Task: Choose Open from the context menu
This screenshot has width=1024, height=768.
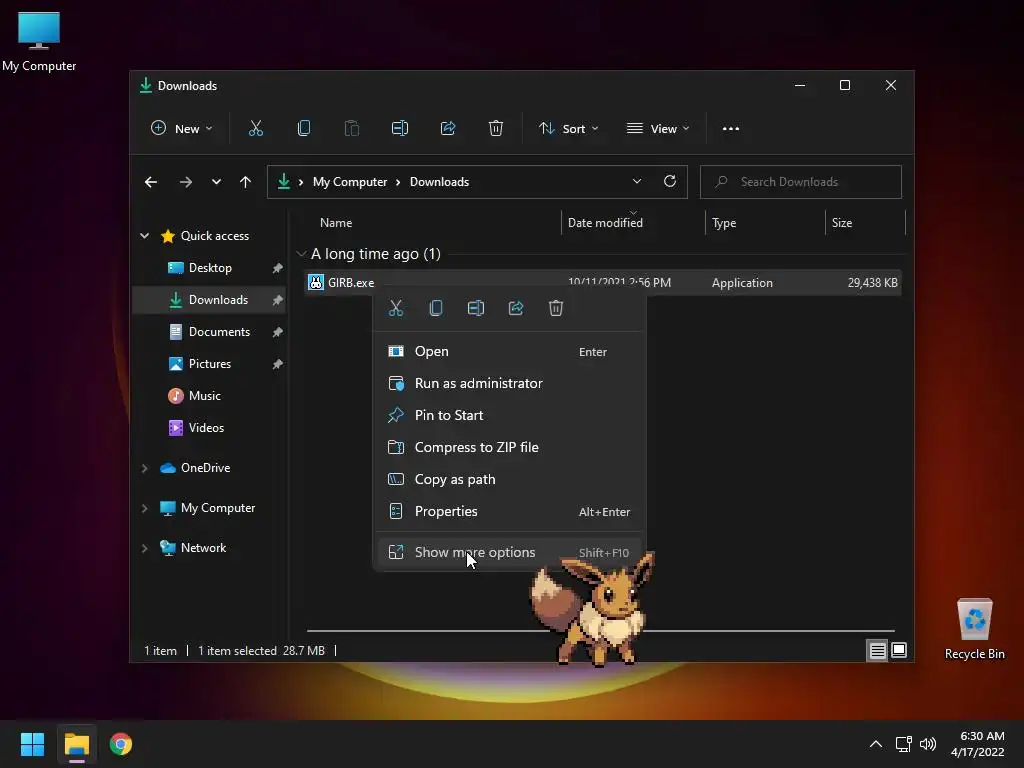Action: [510, 351]
